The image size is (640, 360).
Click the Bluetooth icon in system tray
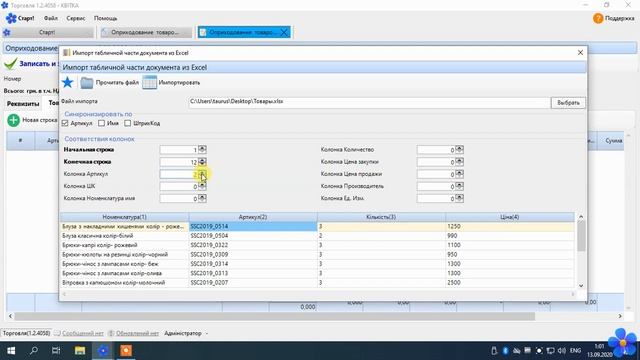505,351
